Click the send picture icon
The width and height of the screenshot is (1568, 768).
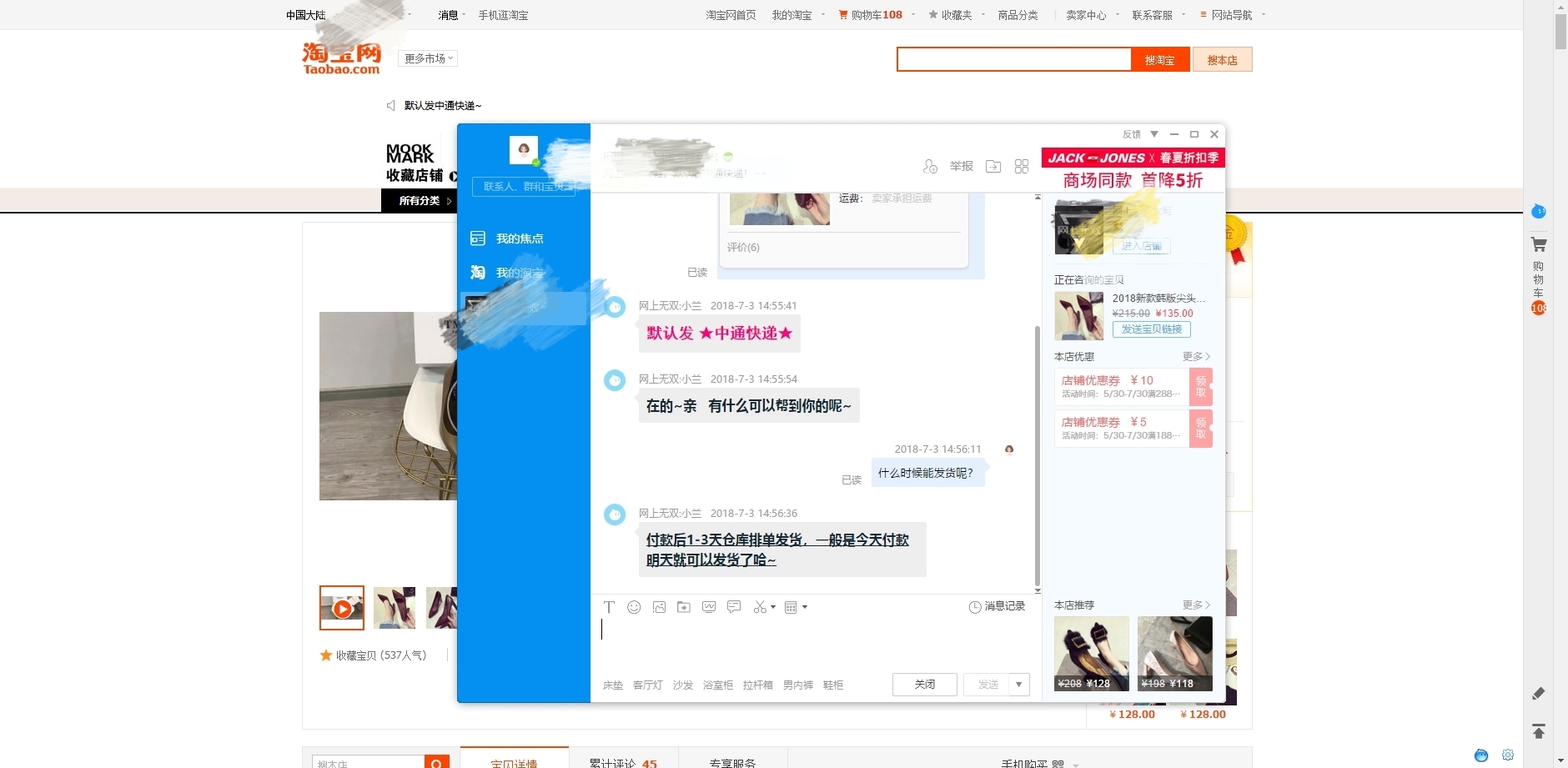[x=659, y=607]
